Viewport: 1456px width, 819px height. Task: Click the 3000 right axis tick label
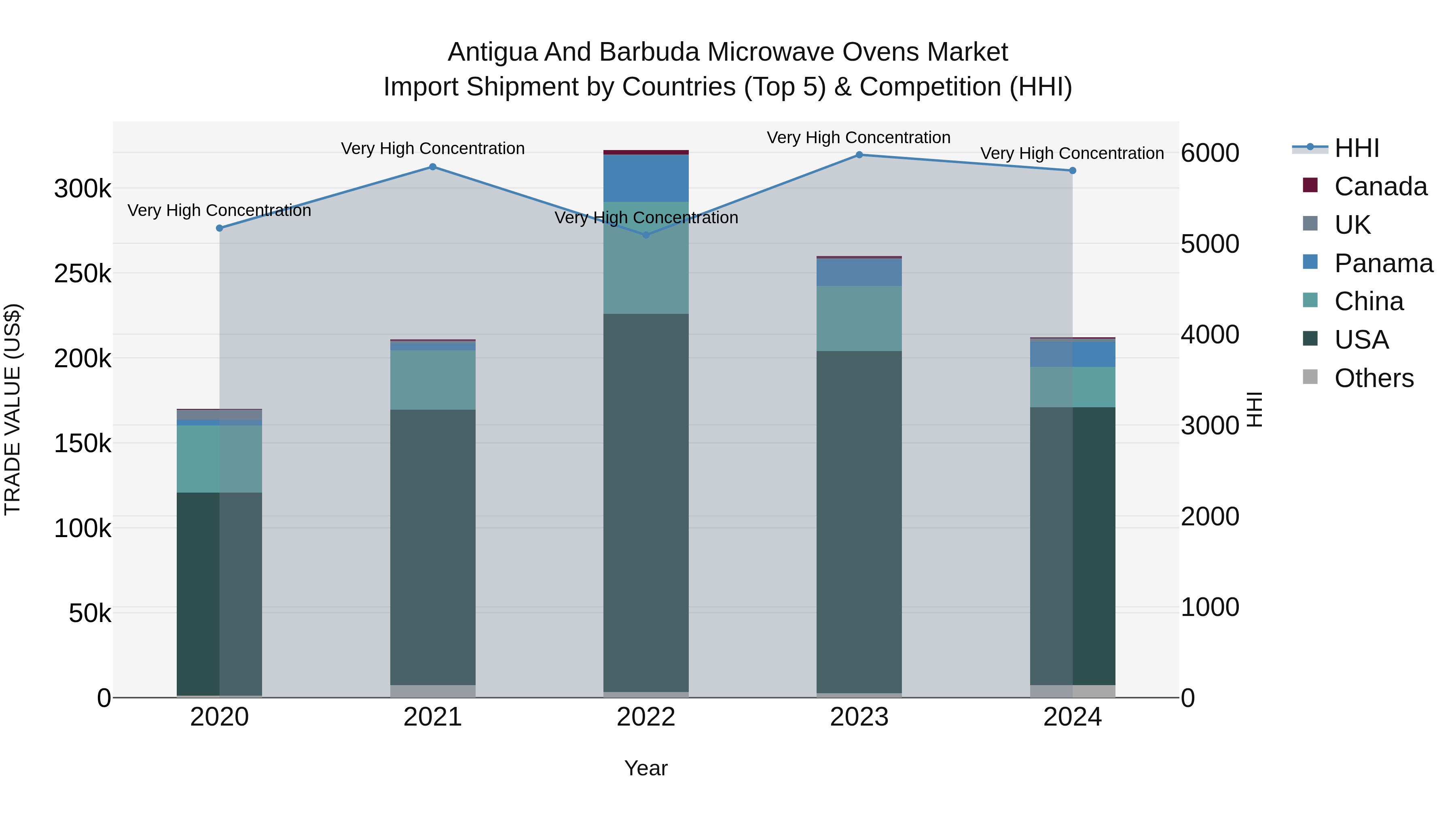pos(1210,425)
